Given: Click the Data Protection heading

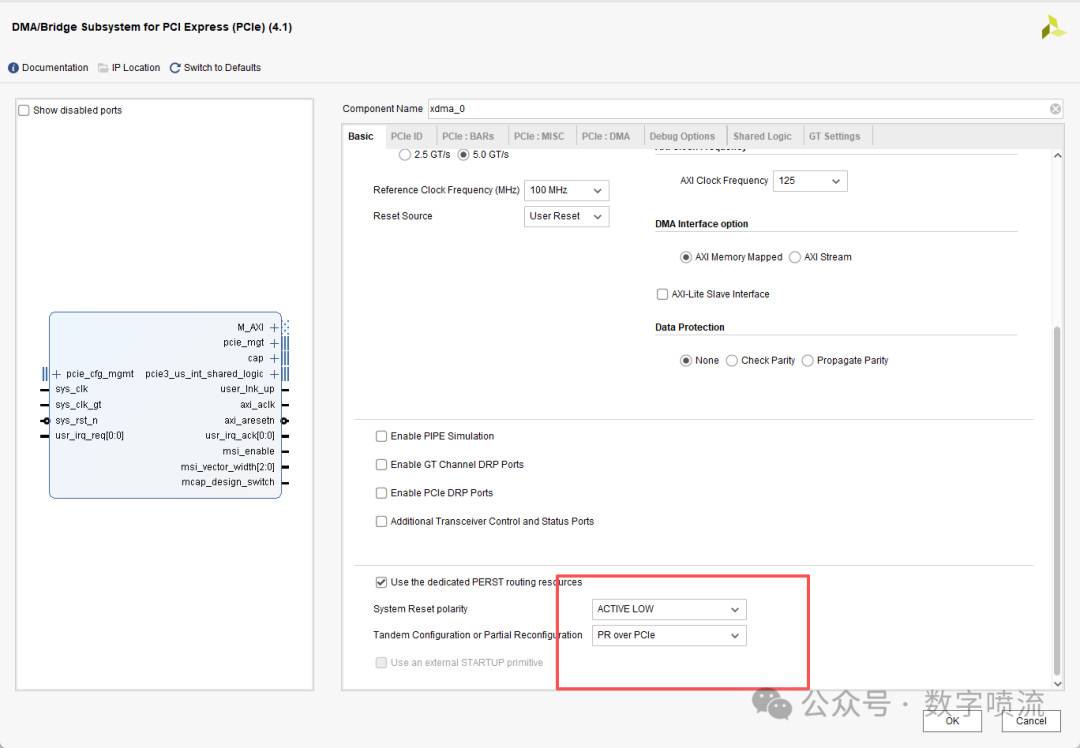Looking at the screenshot, I should (x=690, y=327).
